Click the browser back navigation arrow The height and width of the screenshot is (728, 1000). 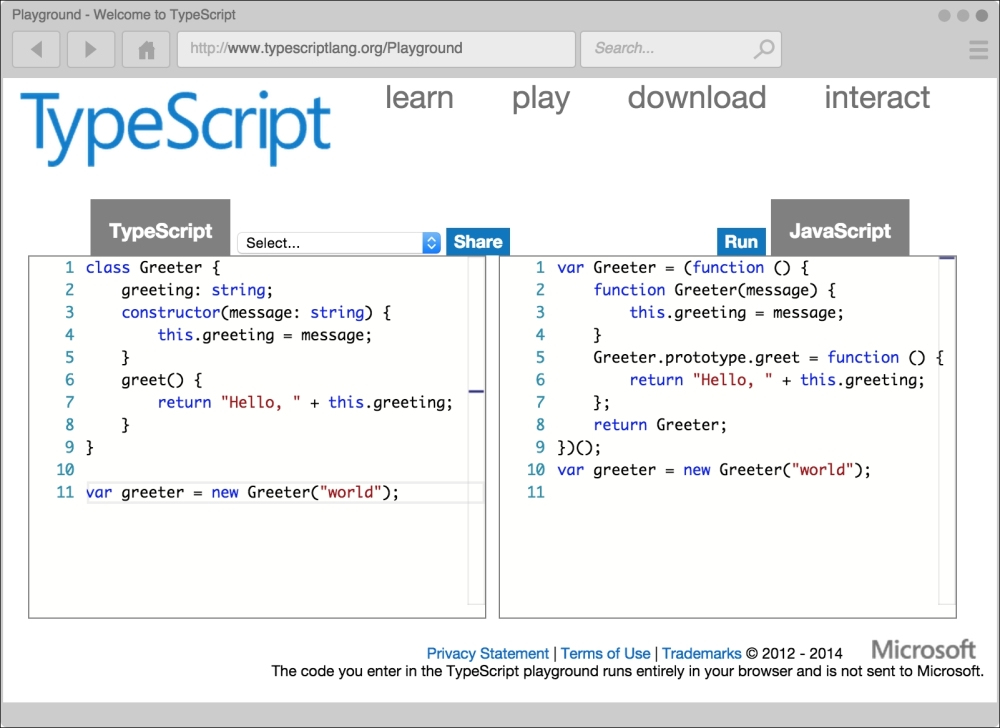(x=36, y=48)
